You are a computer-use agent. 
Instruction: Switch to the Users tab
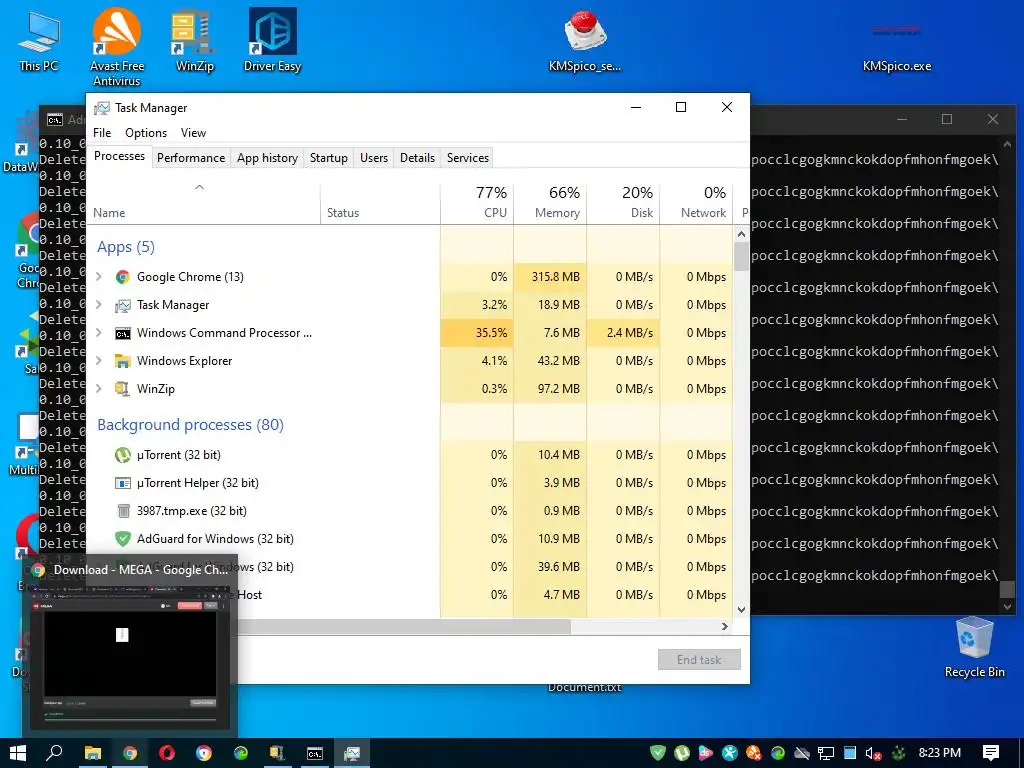tap(374, 158)
